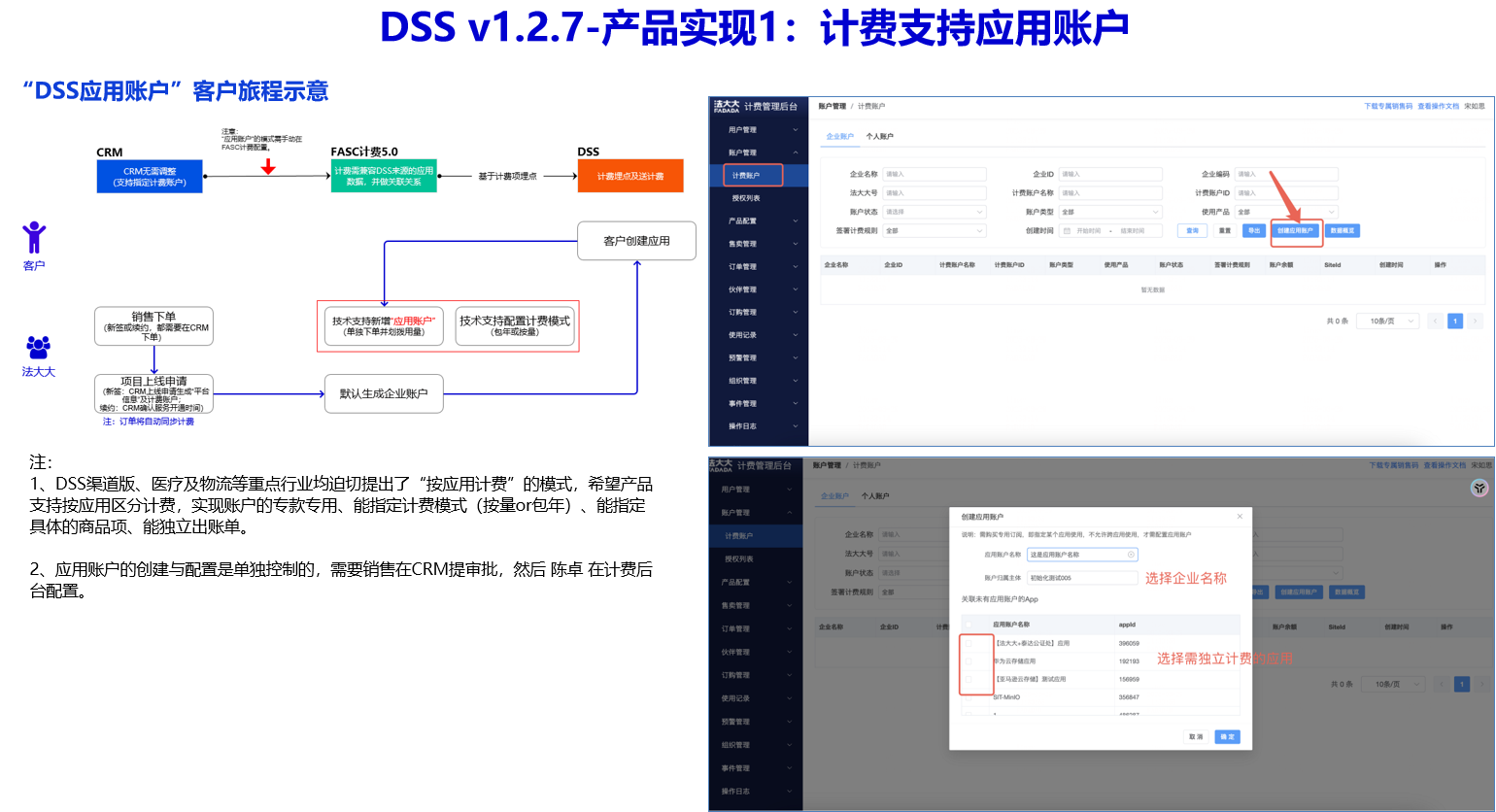Open the 账户状态 dropdown in the undimmed screenshot
This screenshot has width=1496, height=812.
coord(935,212)
